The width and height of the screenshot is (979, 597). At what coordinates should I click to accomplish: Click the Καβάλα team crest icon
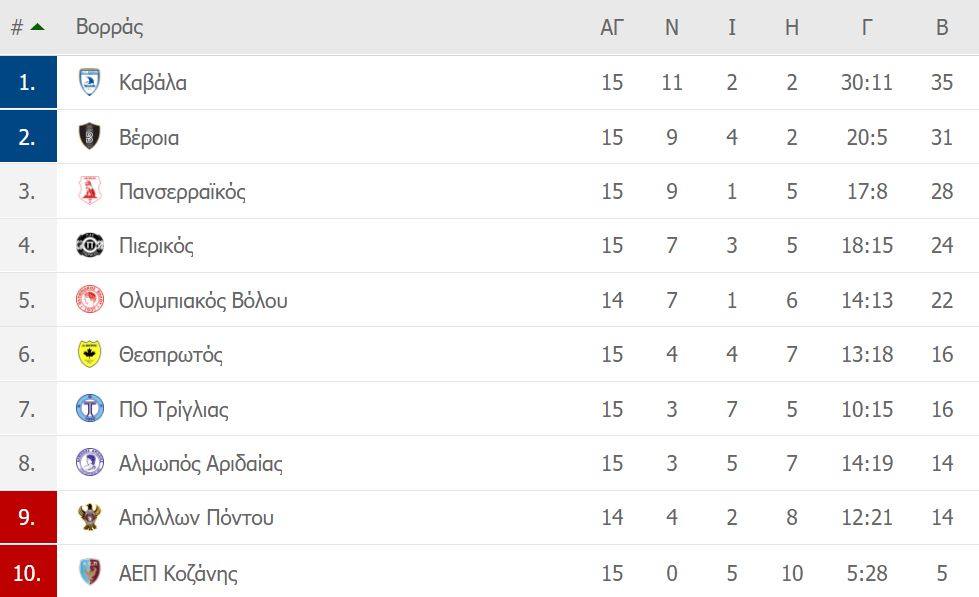click(89, 82)
